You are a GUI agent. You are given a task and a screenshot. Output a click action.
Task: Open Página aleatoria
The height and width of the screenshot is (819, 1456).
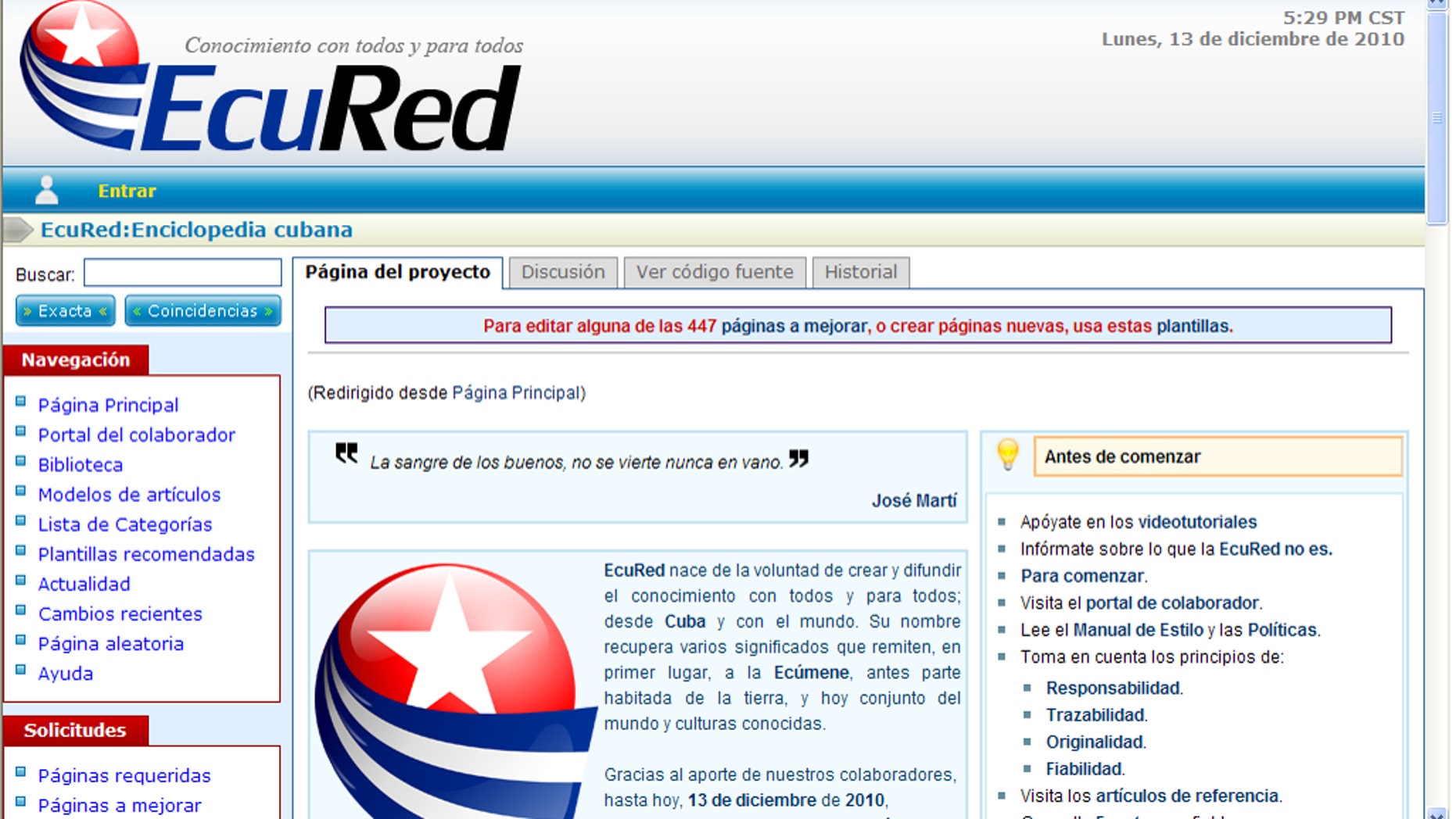[111, 643]
